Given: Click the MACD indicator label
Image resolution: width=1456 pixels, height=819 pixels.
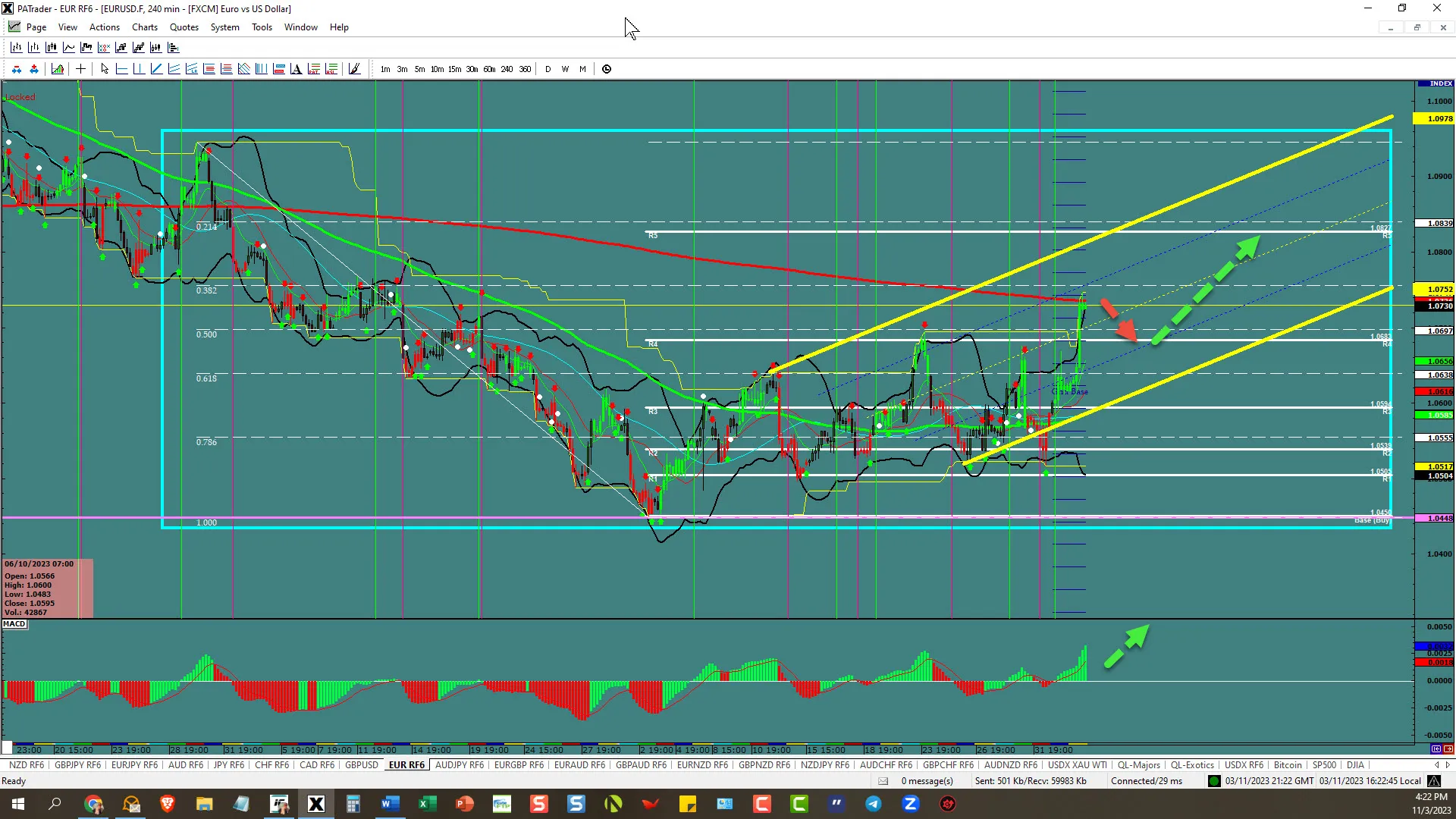Looking at the screenshot, I should pyautogui.click(x=14, y=624).
